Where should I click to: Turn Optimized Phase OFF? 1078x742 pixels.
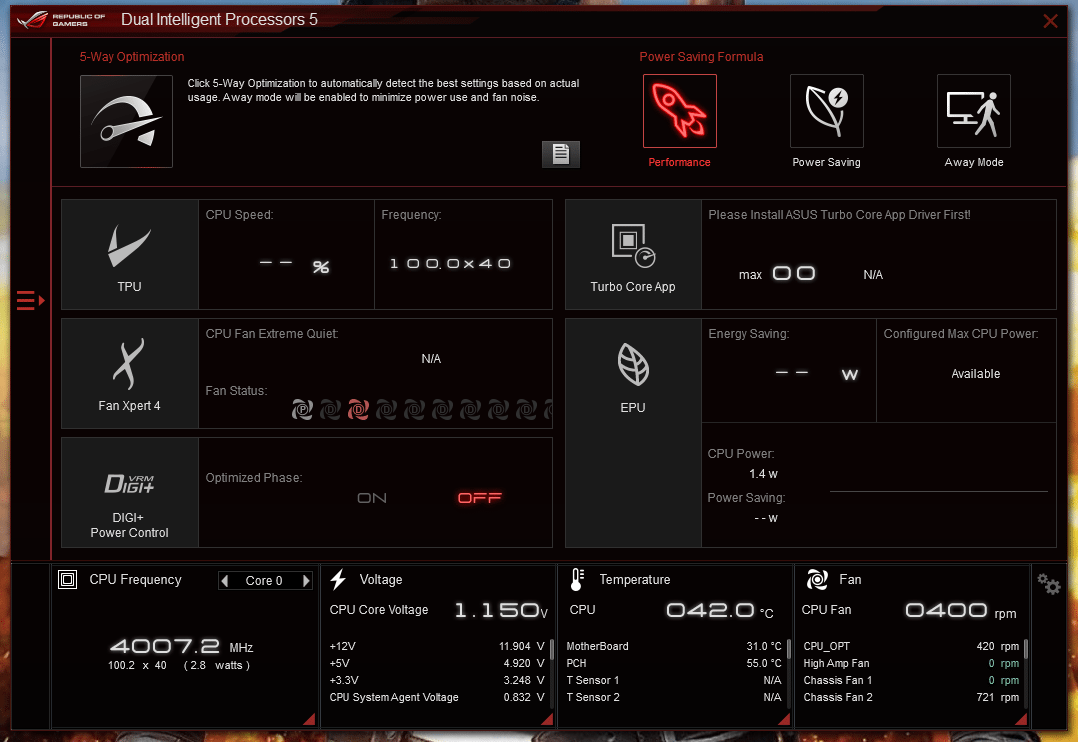tap(480, 498)
